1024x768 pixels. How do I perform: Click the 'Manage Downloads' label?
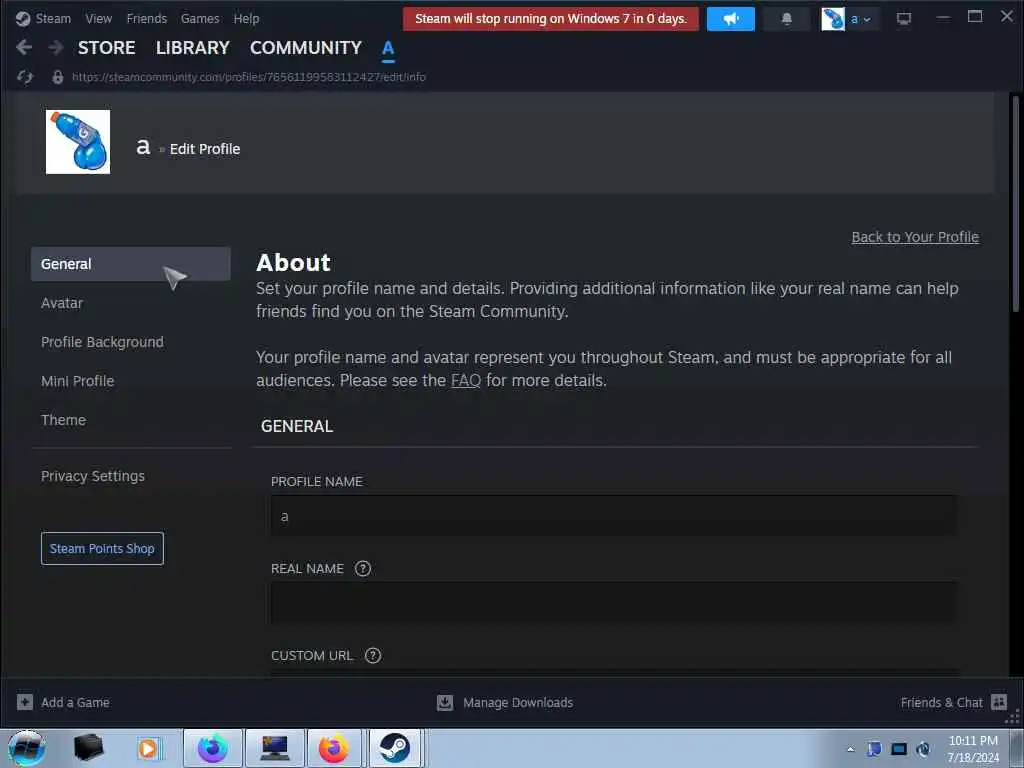(518, 702)
